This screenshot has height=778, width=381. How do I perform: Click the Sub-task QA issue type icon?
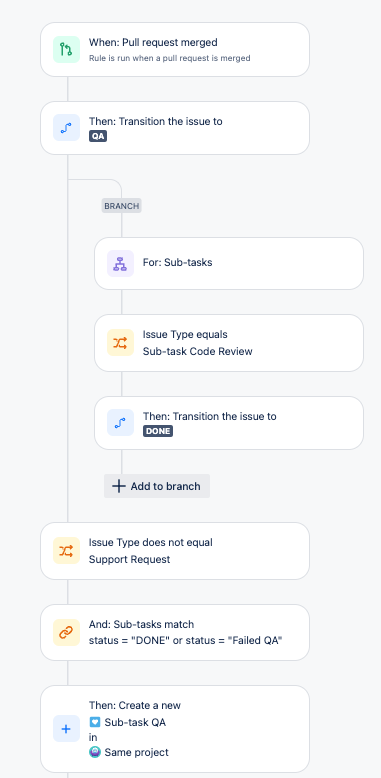95,722
